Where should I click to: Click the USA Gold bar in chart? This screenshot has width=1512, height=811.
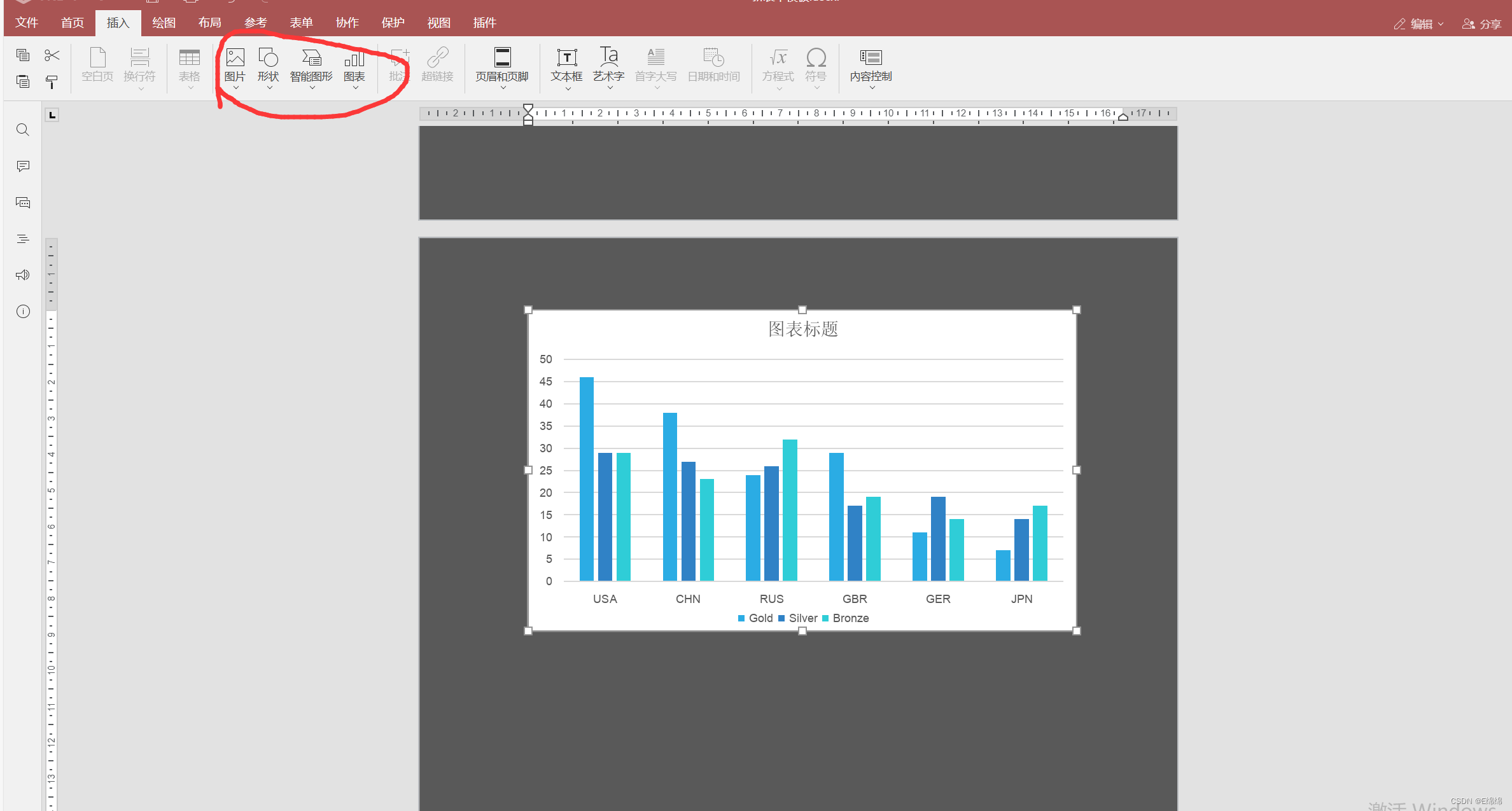coord(587,479)
